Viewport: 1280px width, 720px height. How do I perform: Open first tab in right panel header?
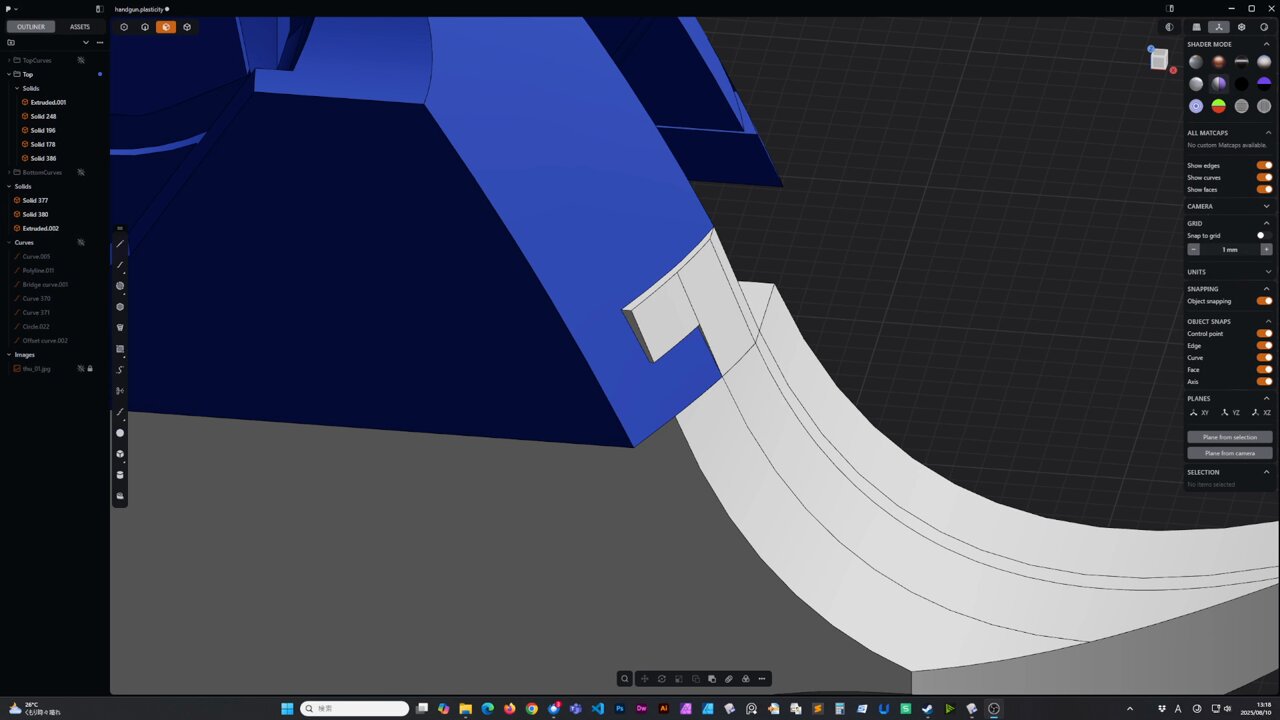click(1196, 27)
